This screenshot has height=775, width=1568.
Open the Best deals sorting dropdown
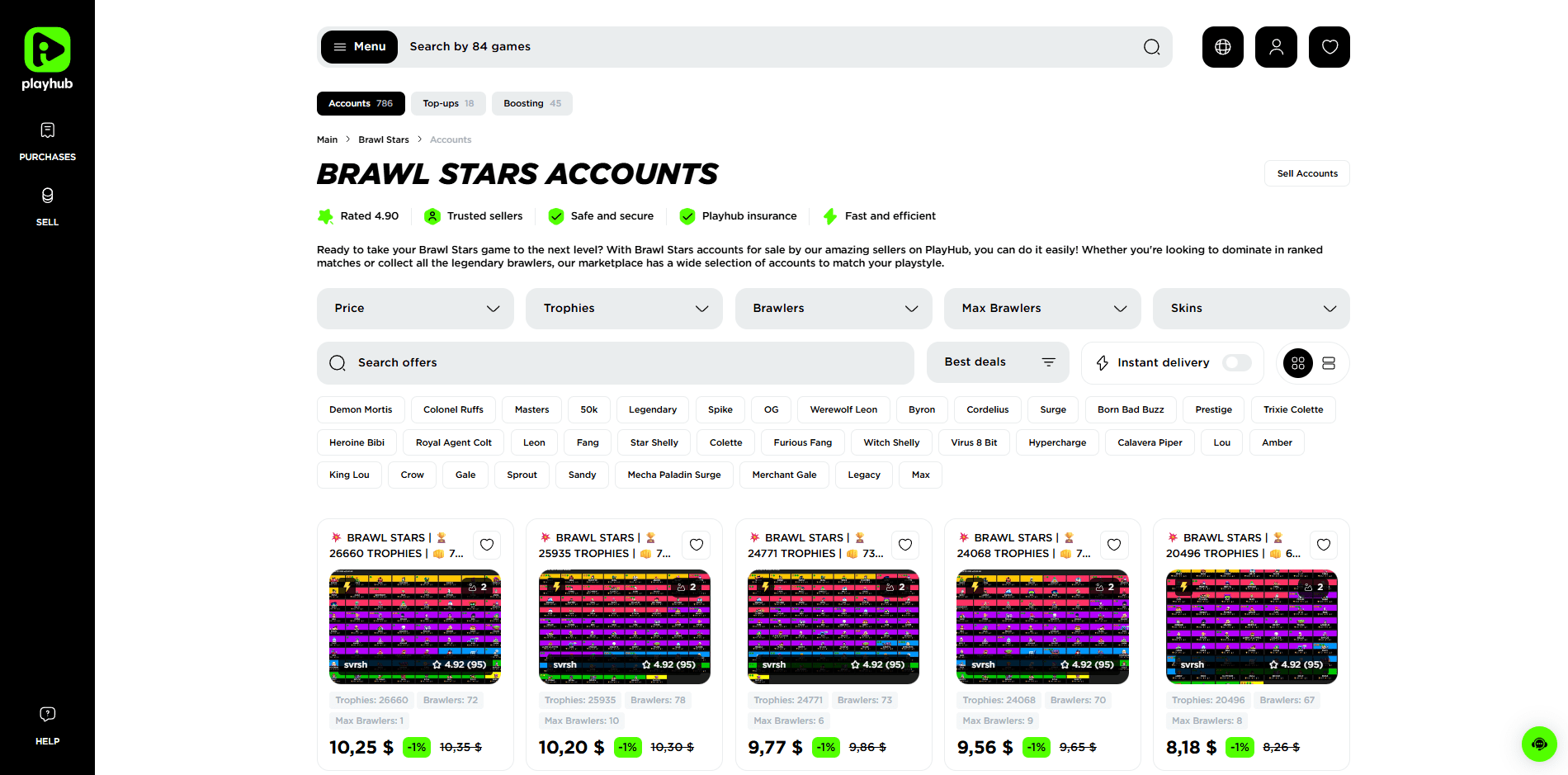tap(998, 362)
